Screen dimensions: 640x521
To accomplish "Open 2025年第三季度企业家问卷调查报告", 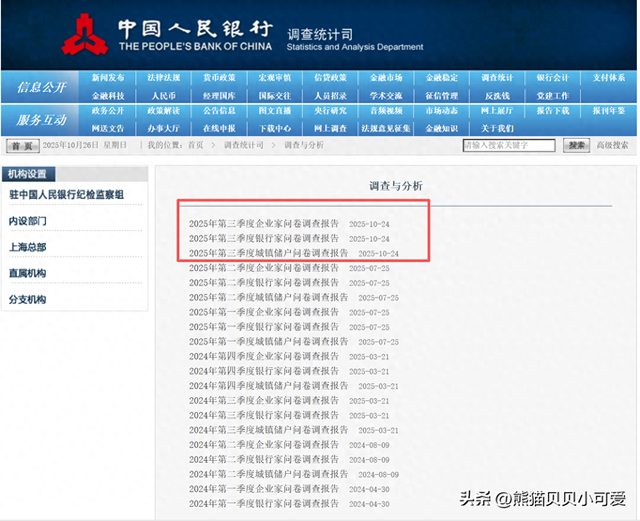I will (264, 224).
